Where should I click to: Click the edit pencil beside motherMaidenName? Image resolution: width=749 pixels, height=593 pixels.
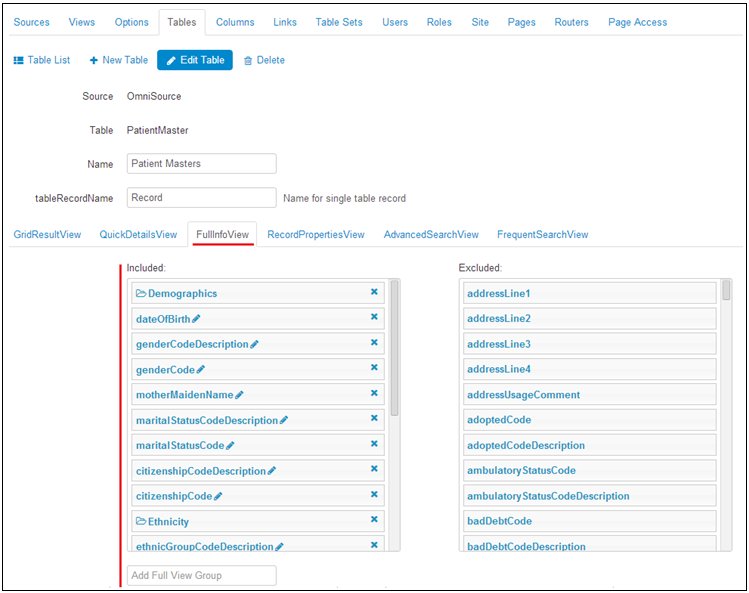click(x=239, y=395)
